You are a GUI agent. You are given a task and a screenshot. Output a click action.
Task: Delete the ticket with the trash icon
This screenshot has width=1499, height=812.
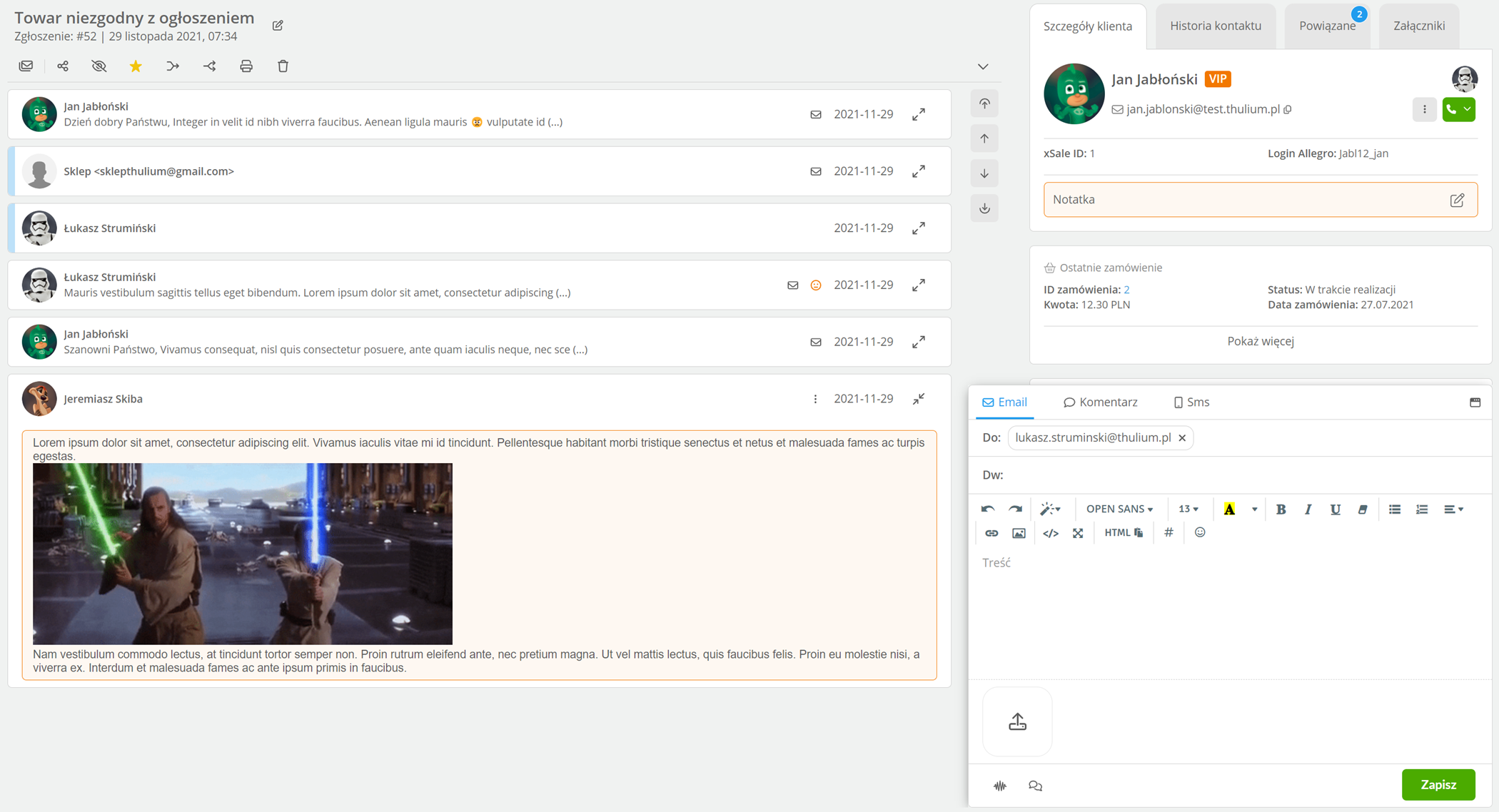pos(283,66)
